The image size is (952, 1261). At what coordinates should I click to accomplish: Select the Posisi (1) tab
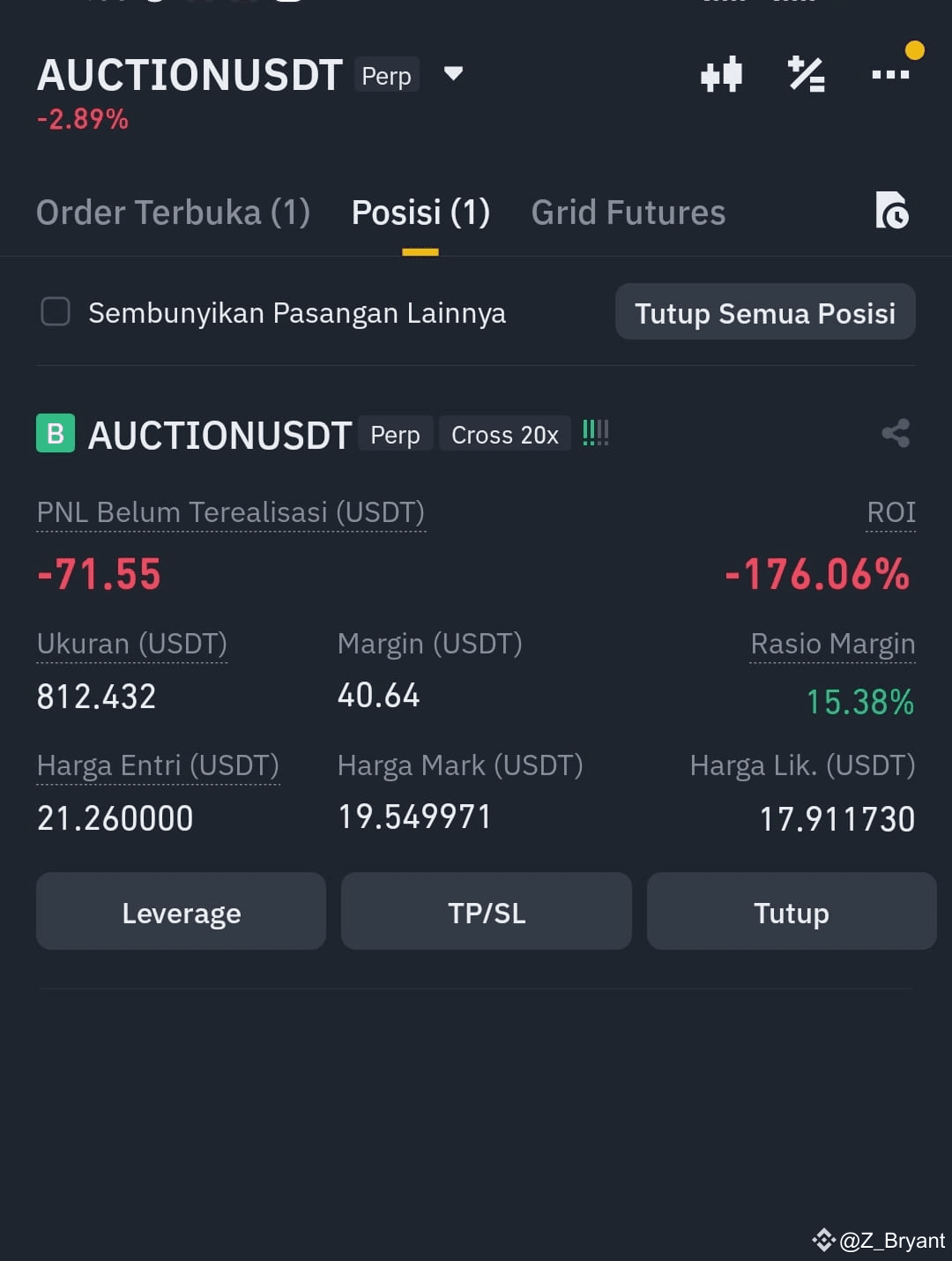click(420, 213)
